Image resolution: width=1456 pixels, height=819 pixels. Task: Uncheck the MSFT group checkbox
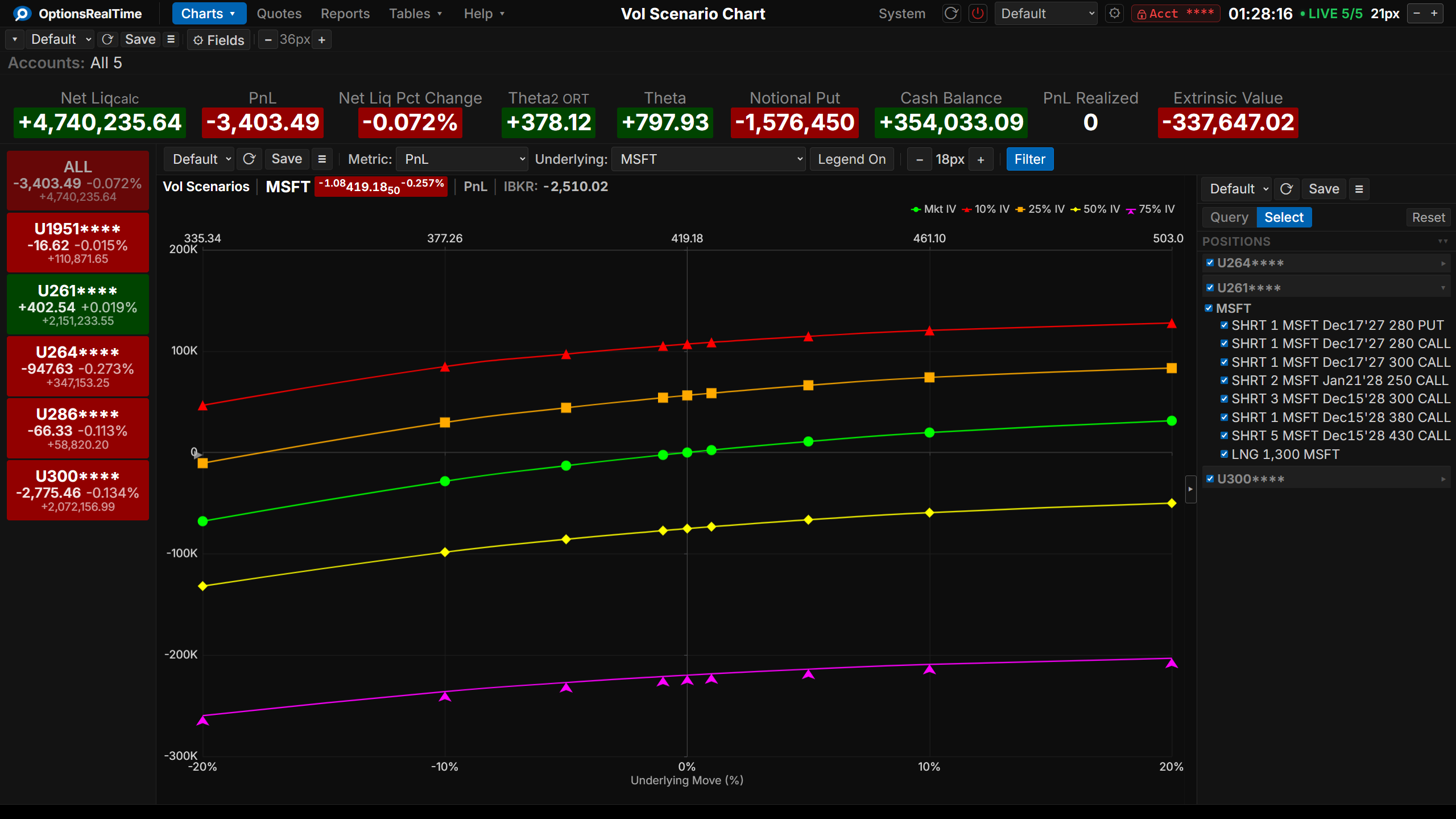(x=1209, y=308)
